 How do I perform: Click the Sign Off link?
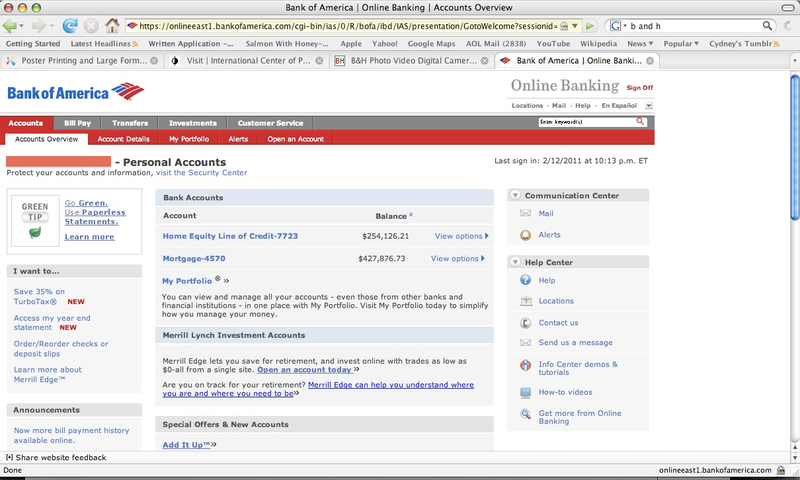(640, 88)
